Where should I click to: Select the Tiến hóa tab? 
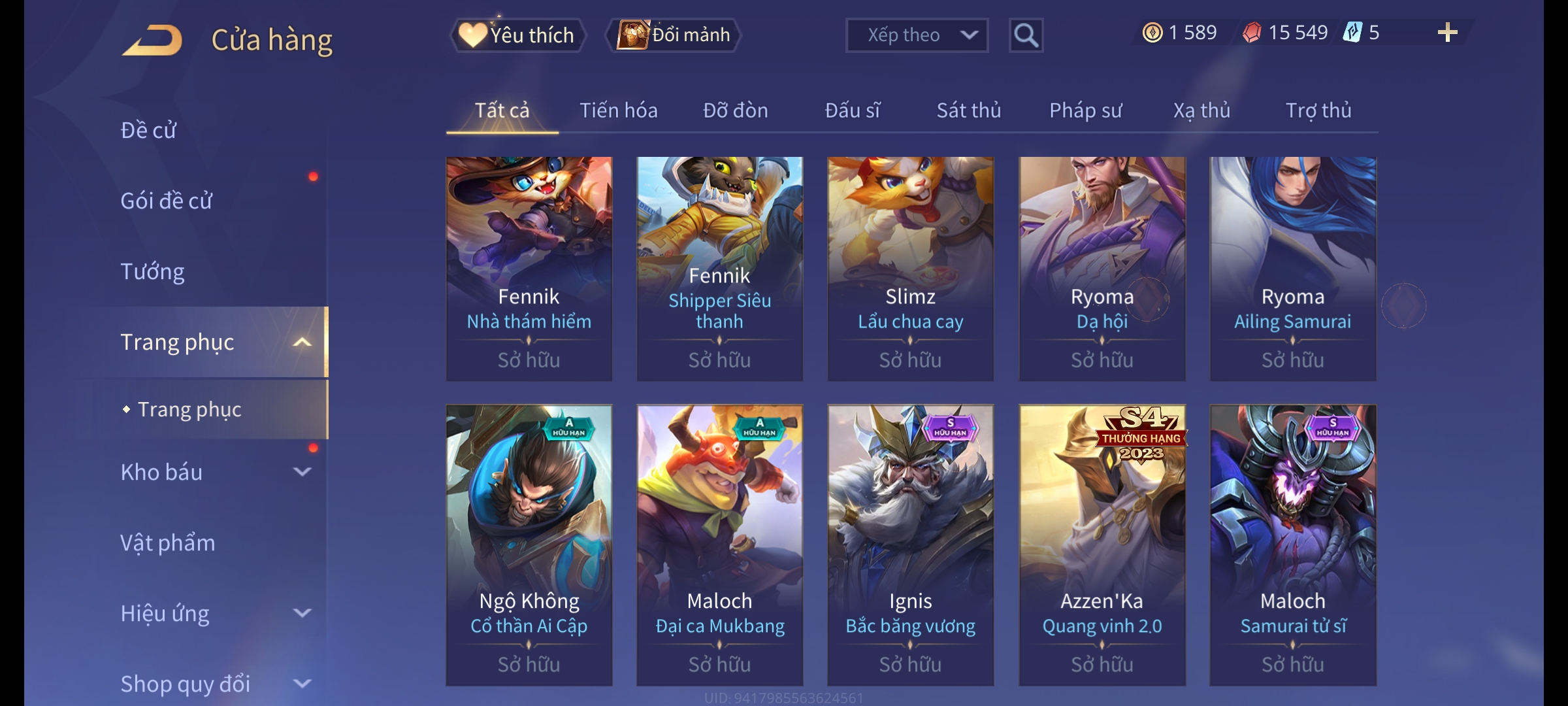tap(618, 110)
